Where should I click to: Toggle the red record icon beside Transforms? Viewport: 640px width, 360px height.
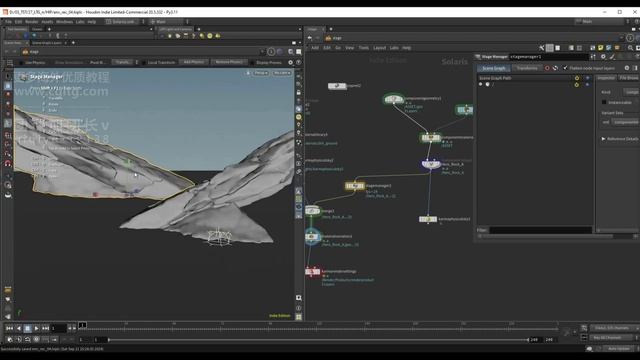click(x=547, y=68)
